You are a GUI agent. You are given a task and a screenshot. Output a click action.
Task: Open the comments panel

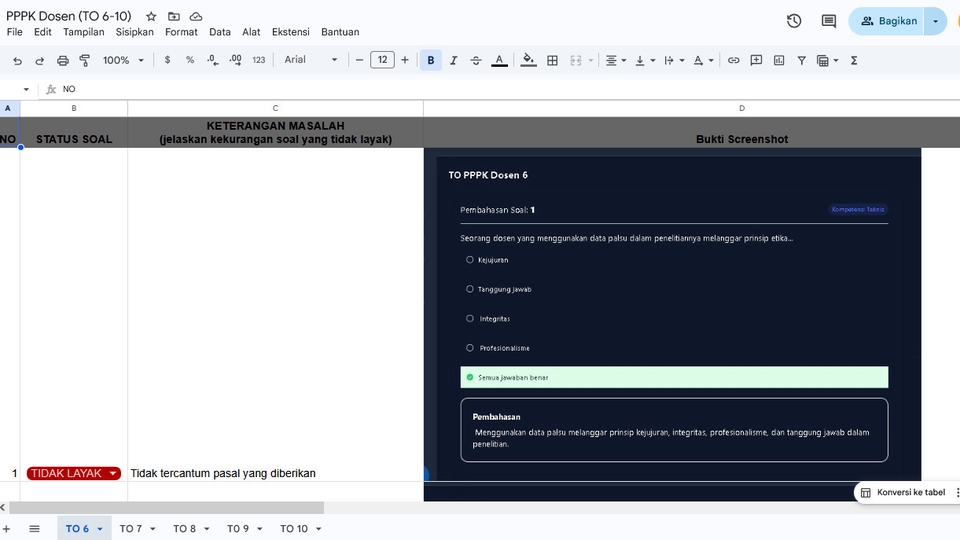[x=828, y=21]
